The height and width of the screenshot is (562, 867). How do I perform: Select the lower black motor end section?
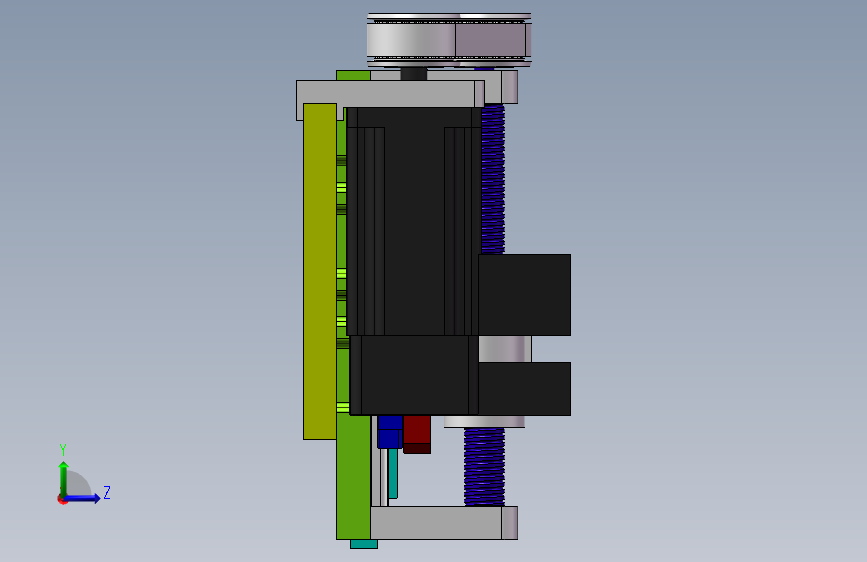tap(414, 375)
